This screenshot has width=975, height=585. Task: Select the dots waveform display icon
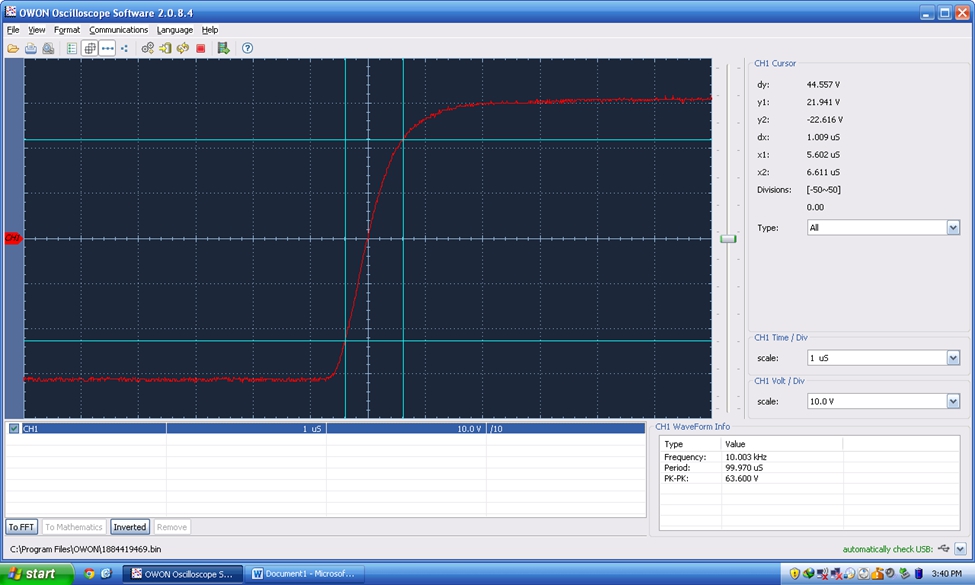(124, 48)
